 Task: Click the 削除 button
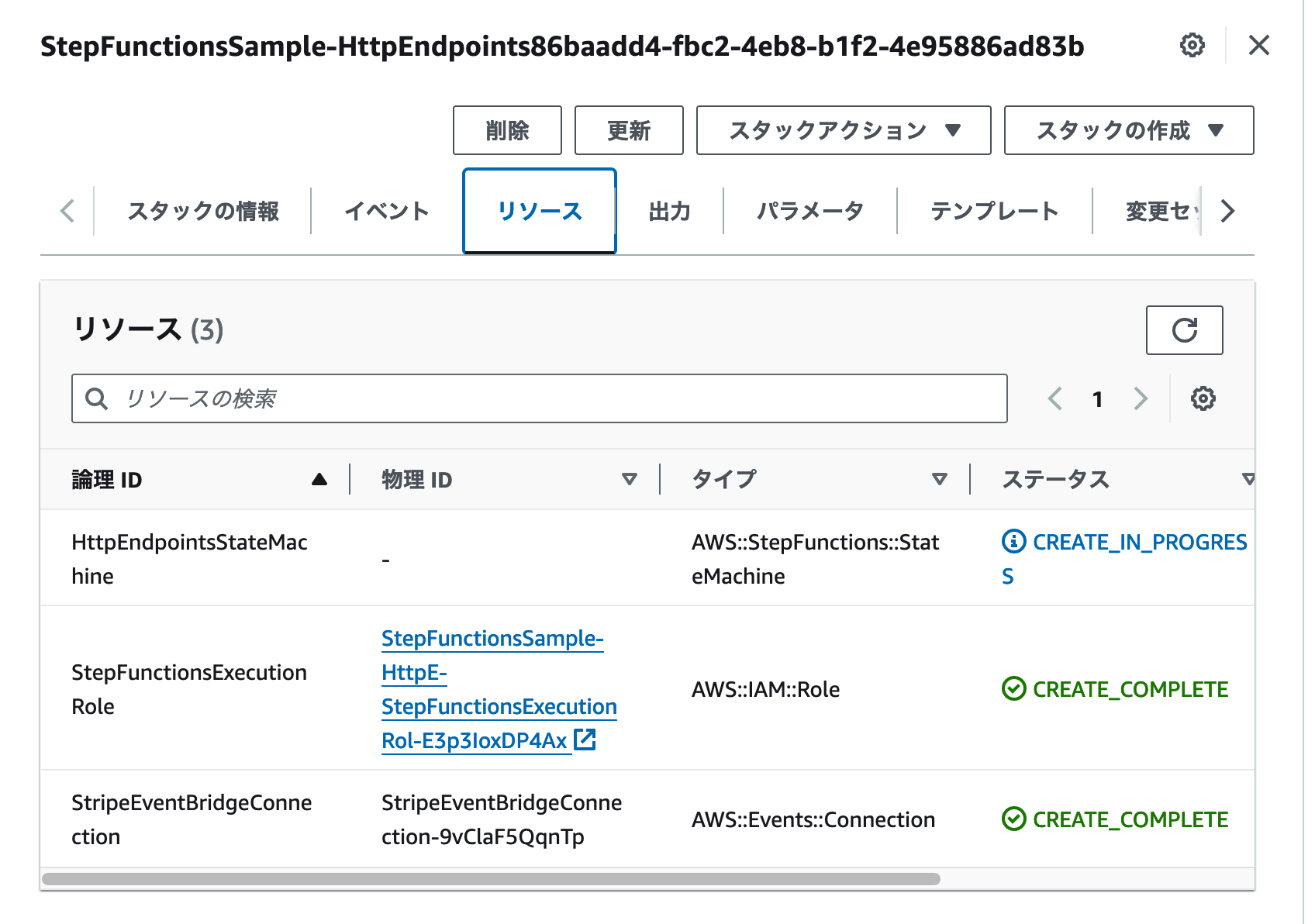[x=507, y=130]
